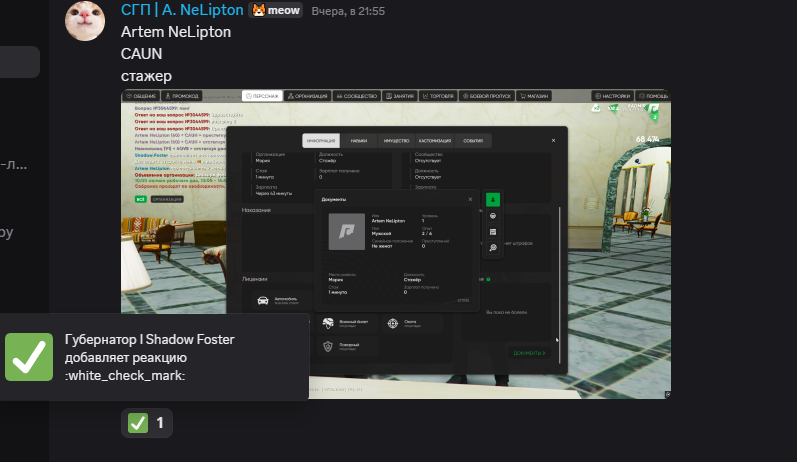Click the Автомобиль license car icon

tap(262, 300)
